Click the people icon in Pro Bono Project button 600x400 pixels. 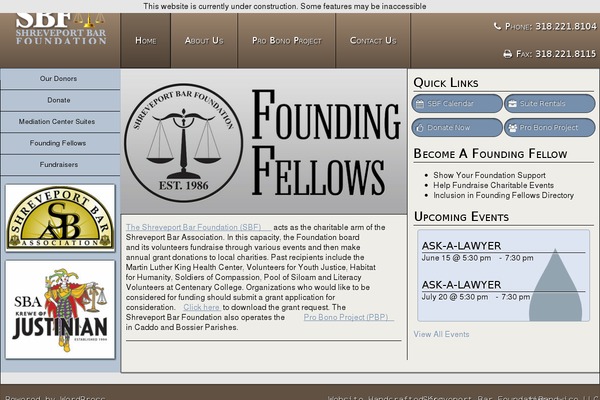pyautogui.click(x=512, y=128)
